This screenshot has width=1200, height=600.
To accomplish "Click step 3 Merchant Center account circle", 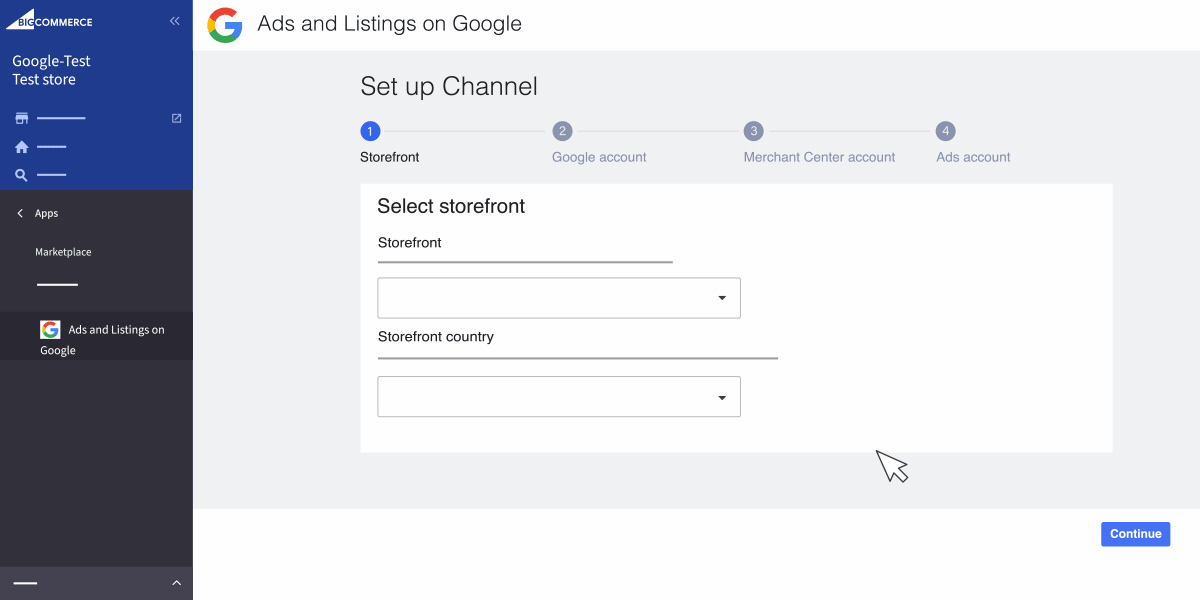I will (x=753, y=130).
